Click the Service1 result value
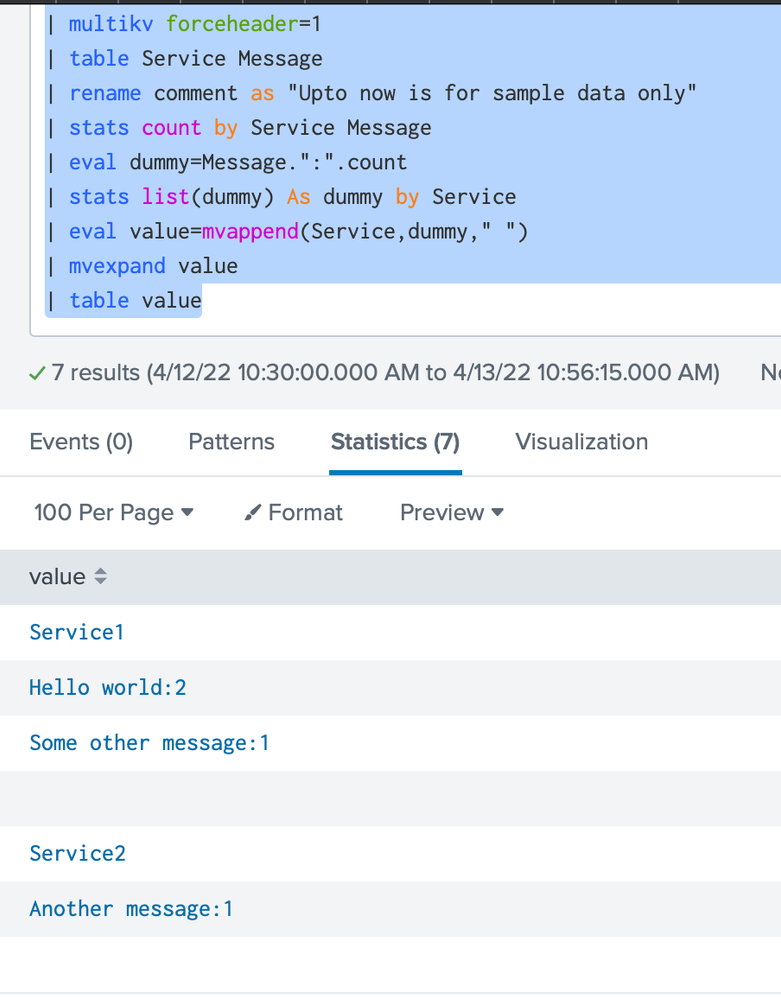This screenshot has width=781, height=999. tap(76, 632)
